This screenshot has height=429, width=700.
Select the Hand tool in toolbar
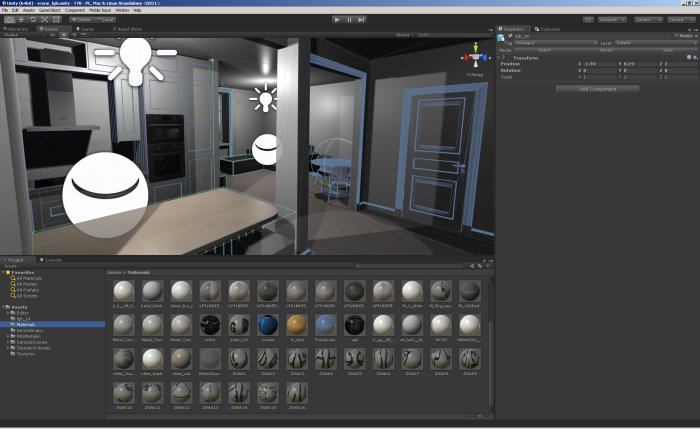tap(9, 20)
